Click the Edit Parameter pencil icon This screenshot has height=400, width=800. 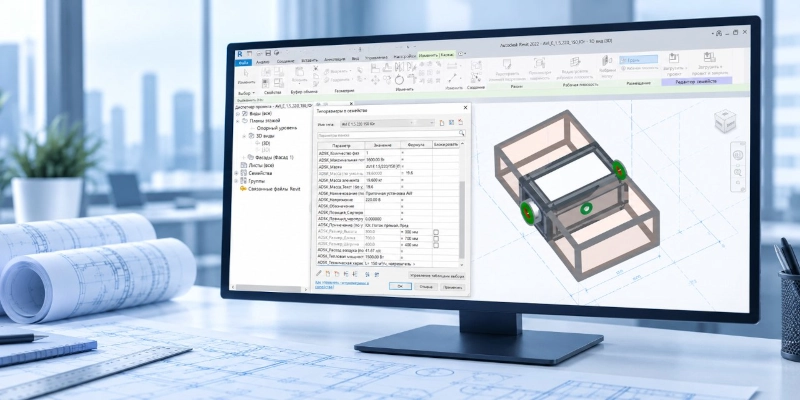click(319, 273)
